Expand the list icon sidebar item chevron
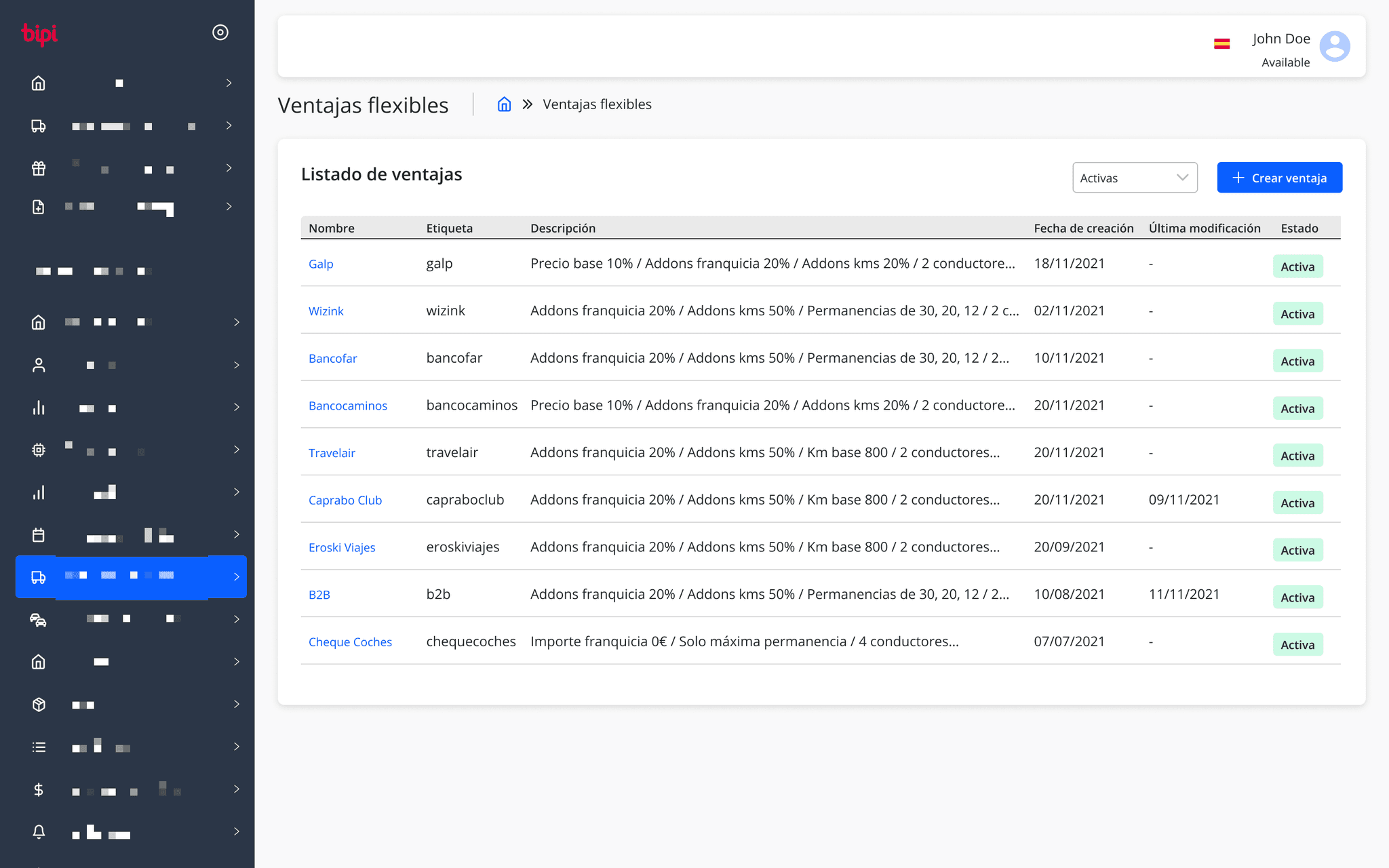This screenshot has height=868, width=1389. [236, 747]
